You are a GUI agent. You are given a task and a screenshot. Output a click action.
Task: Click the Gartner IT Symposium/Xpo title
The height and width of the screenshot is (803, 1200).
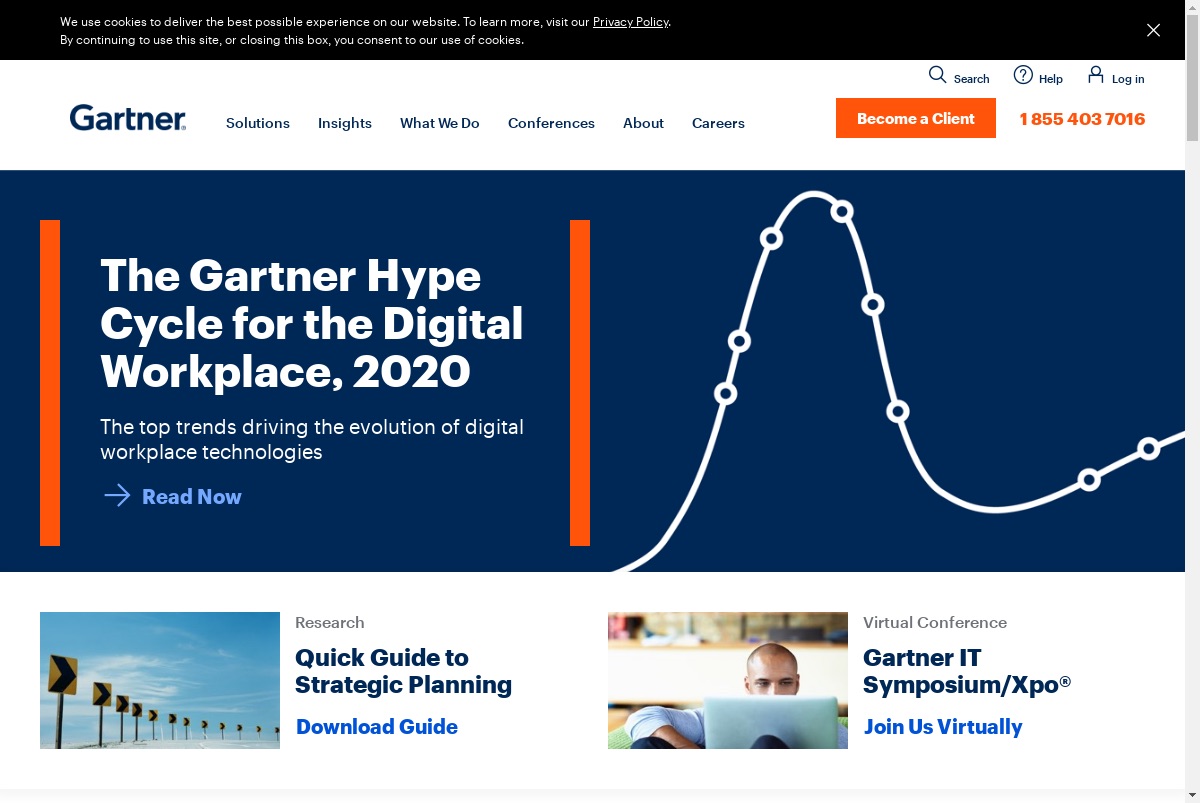point(967,671)
